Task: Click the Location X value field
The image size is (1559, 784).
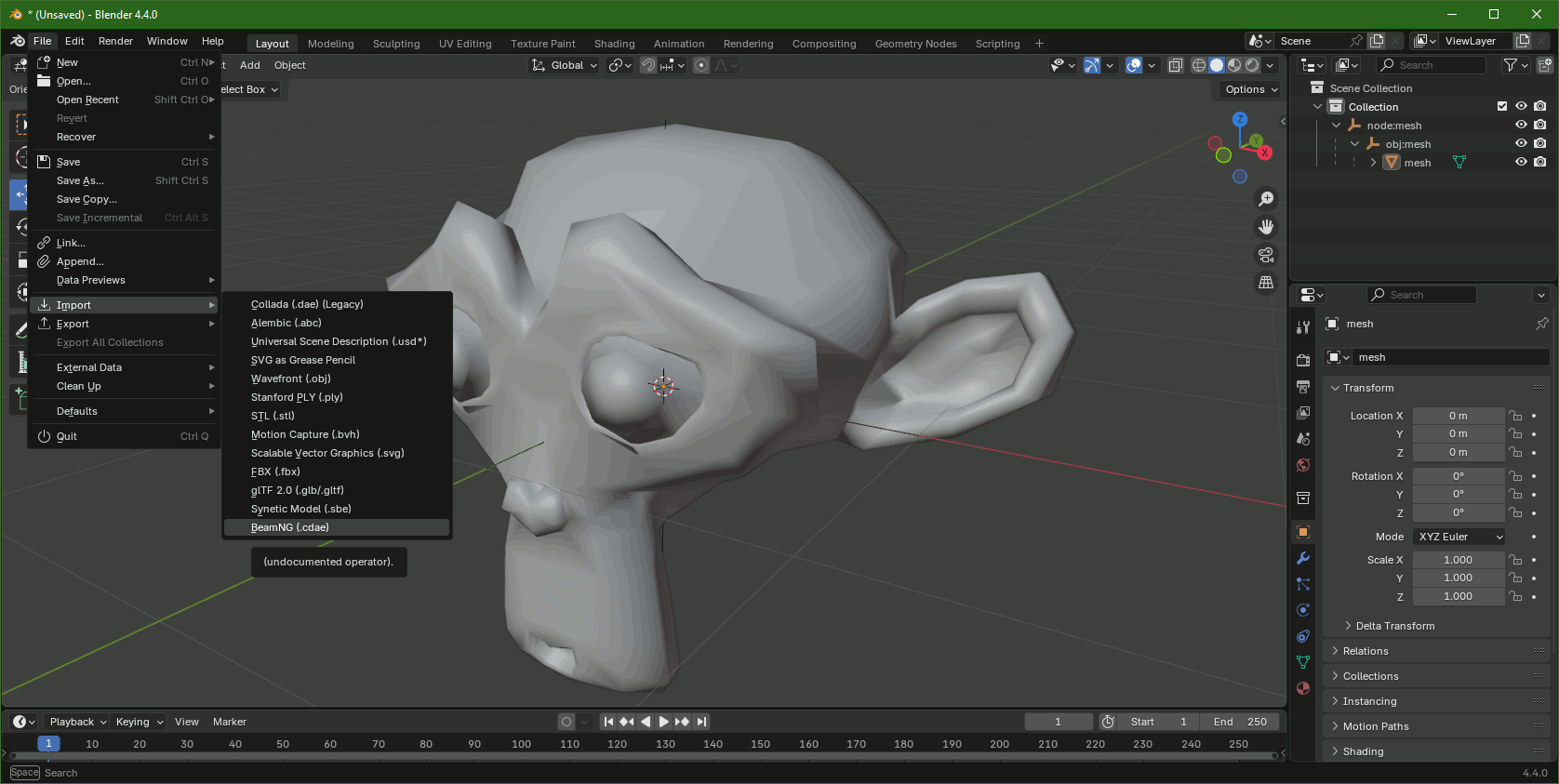Action: pos(1458,416)
